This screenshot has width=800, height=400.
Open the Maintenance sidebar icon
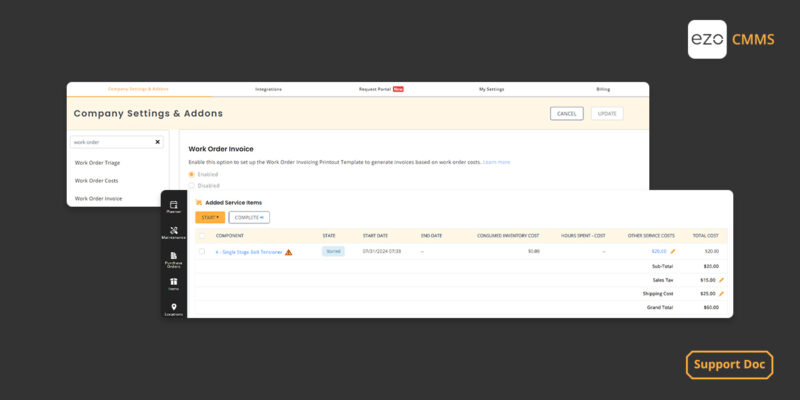click(x=173, y=233)
